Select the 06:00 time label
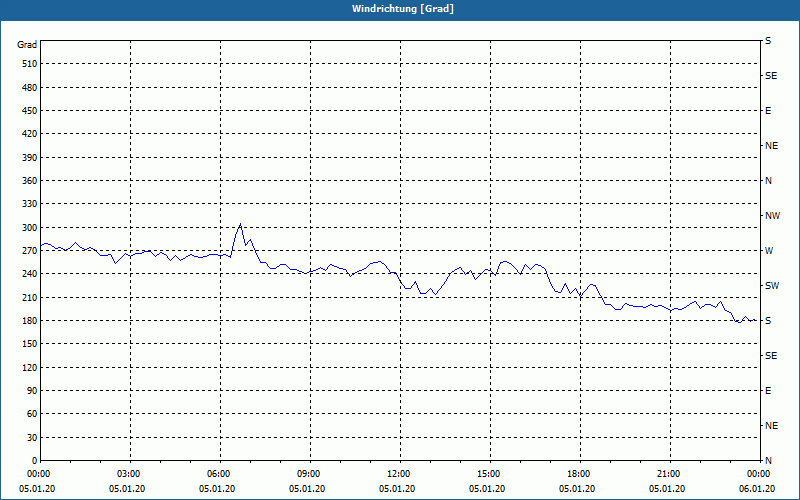This screenshot has height=500, width=800. coord(220,473)
